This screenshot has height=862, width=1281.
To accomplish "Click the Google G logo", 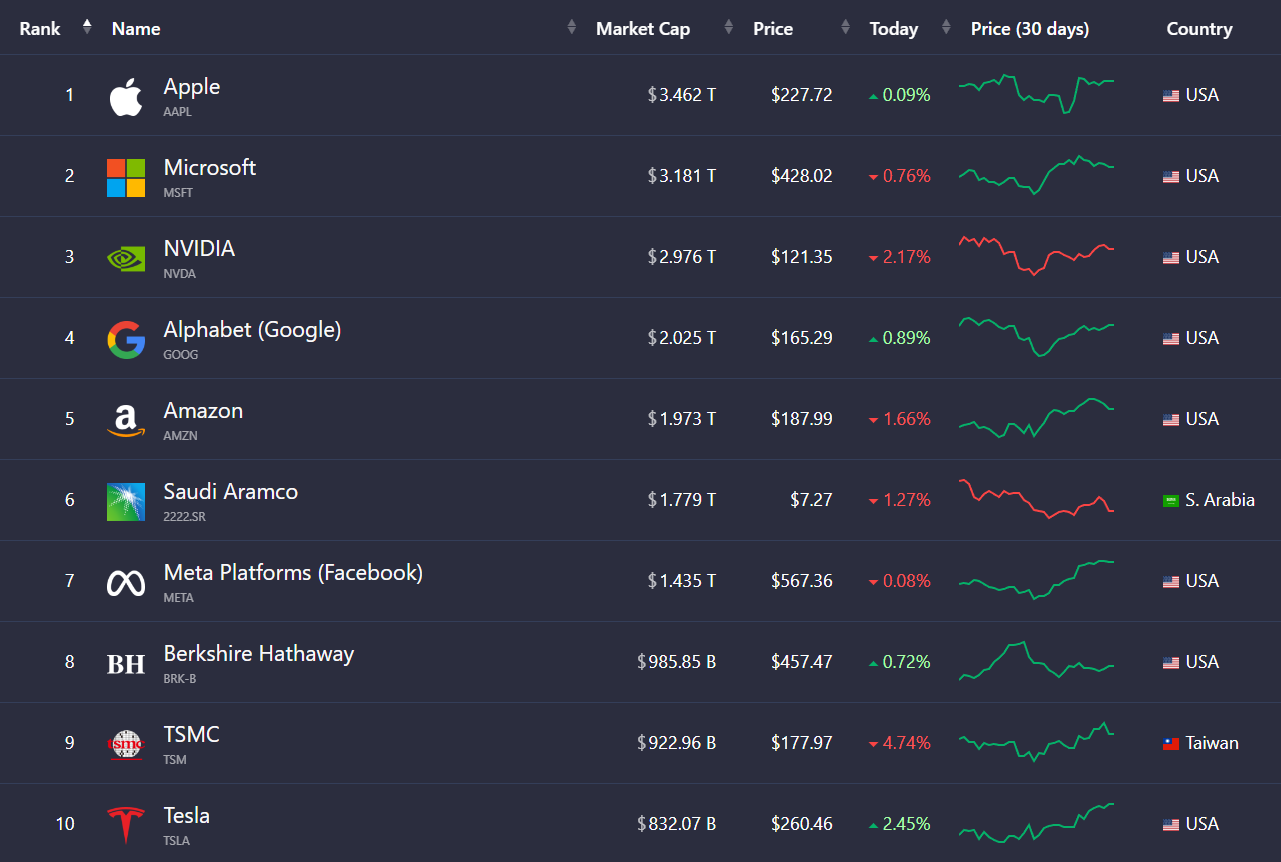I will (x=126, y=339).
